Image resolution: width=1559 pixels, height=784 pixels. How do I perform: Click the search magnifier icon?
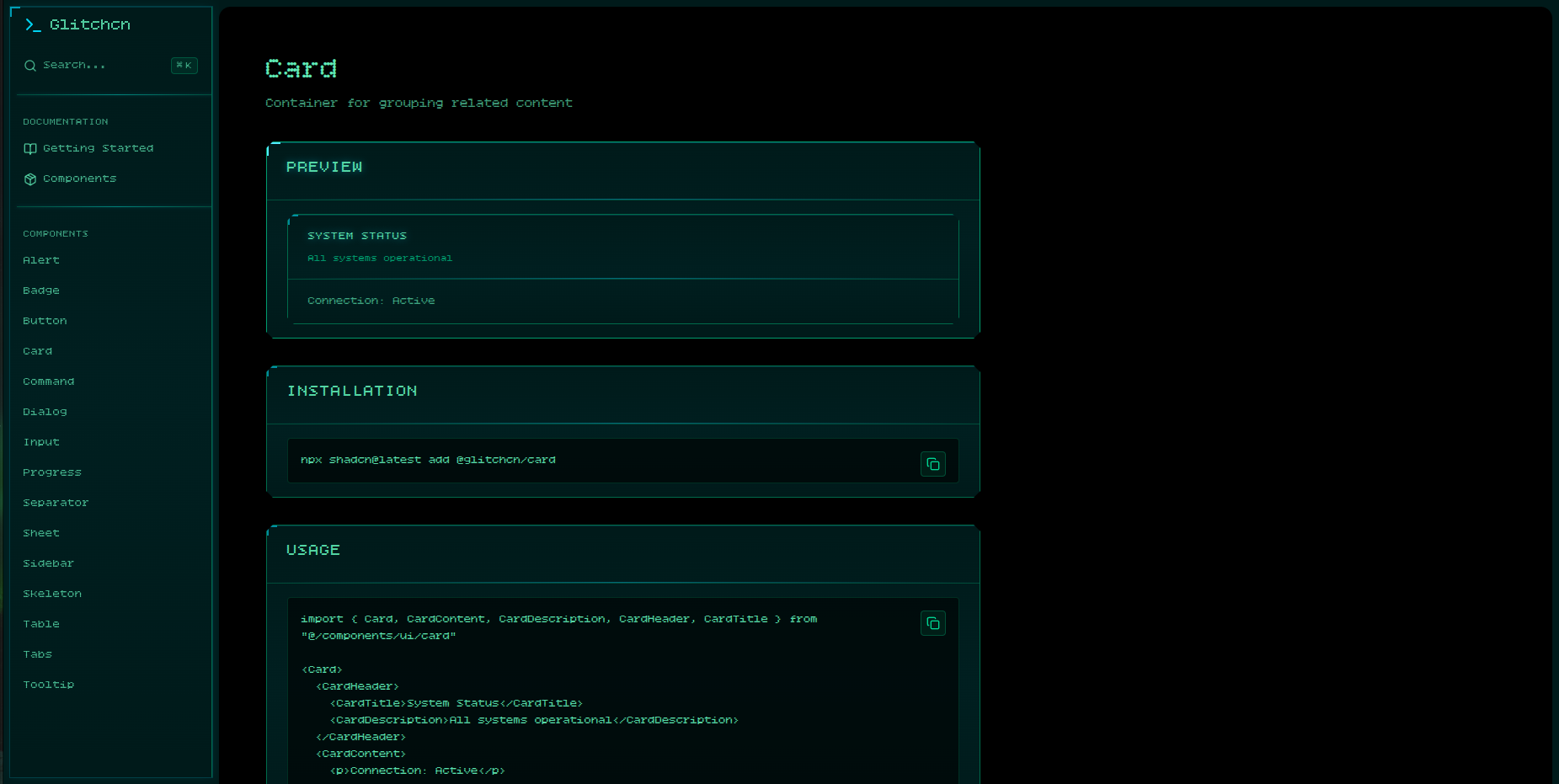click(30, 65)
